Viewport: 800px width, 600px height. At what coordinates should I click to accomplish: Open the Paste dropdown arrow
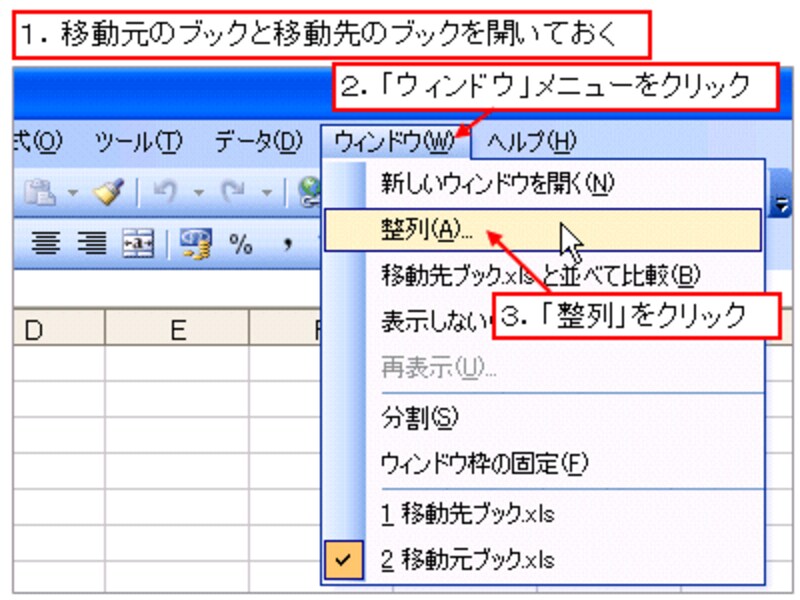tap(72, 193)
